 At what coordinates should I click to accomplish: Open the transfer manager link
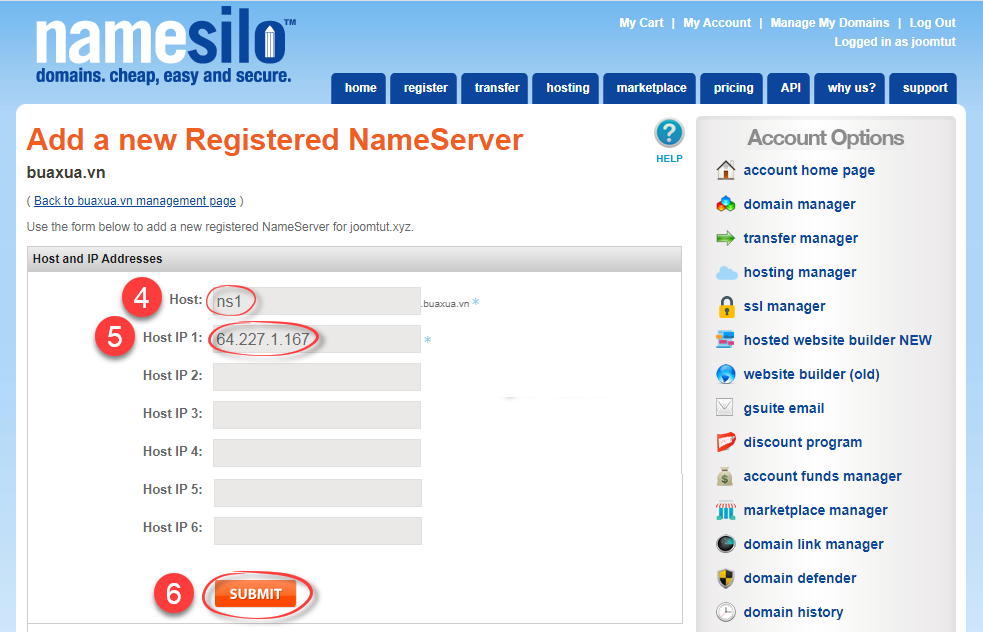click(801, 238)
